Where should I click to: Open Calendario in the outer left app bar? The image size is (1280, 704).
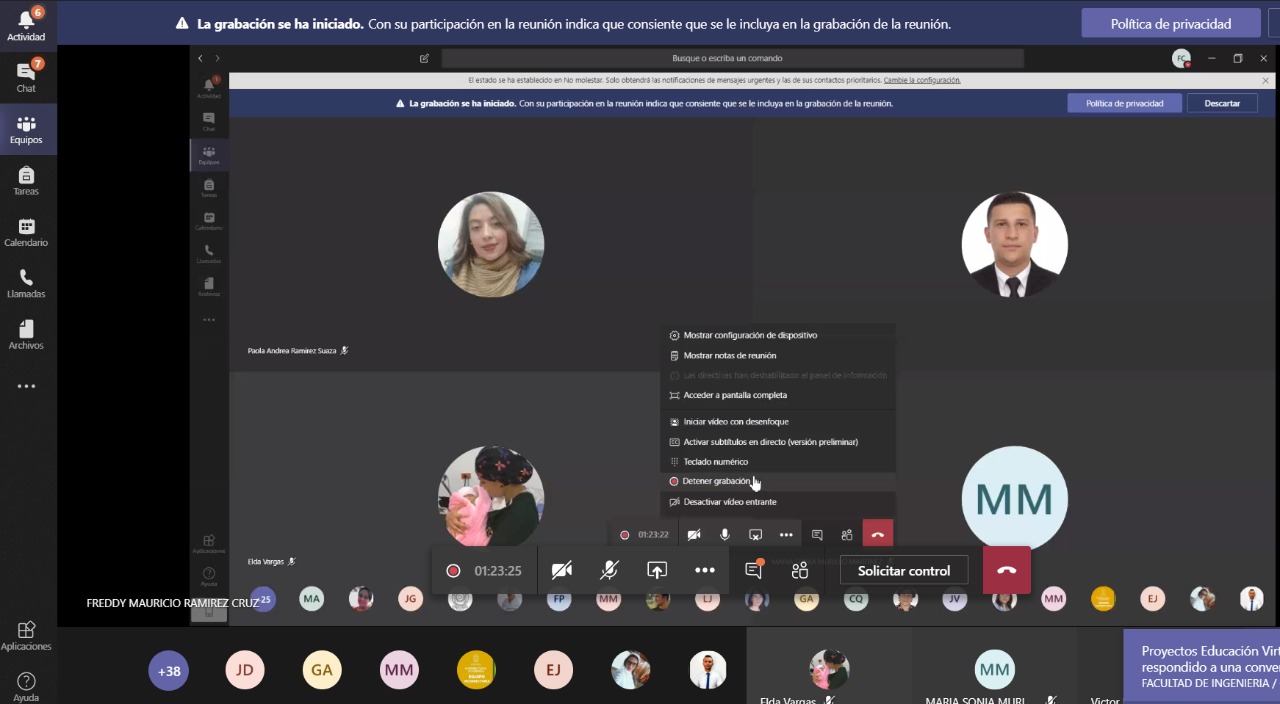pos(26,232)
